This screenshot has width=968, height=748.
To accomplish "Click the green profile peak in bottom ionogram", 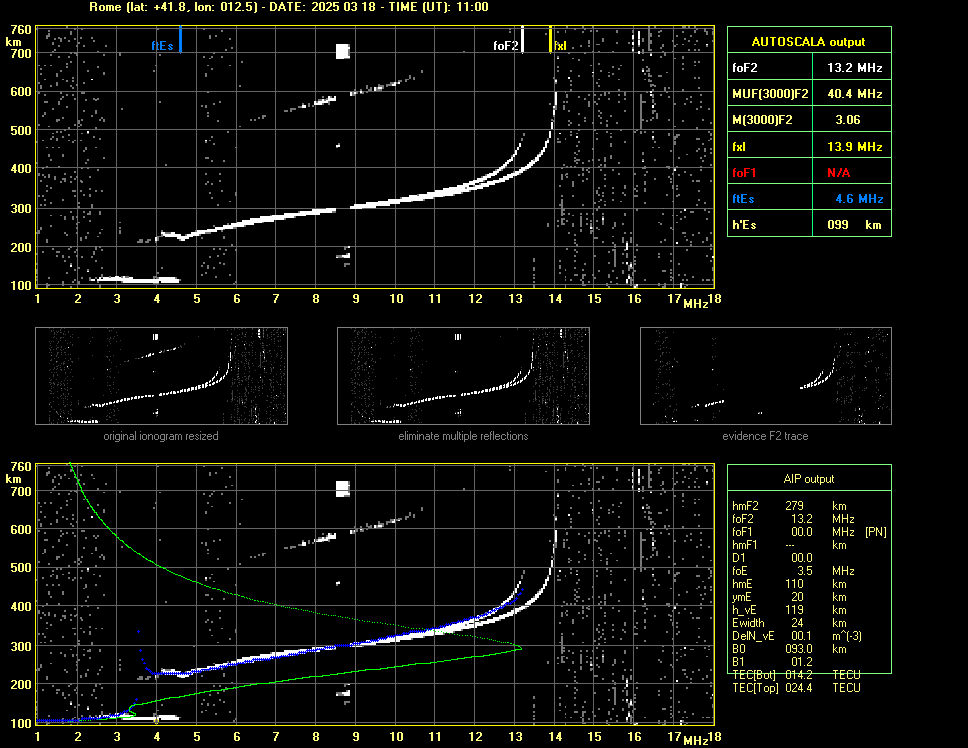I will pyautogui.click(x=520, y=648).
